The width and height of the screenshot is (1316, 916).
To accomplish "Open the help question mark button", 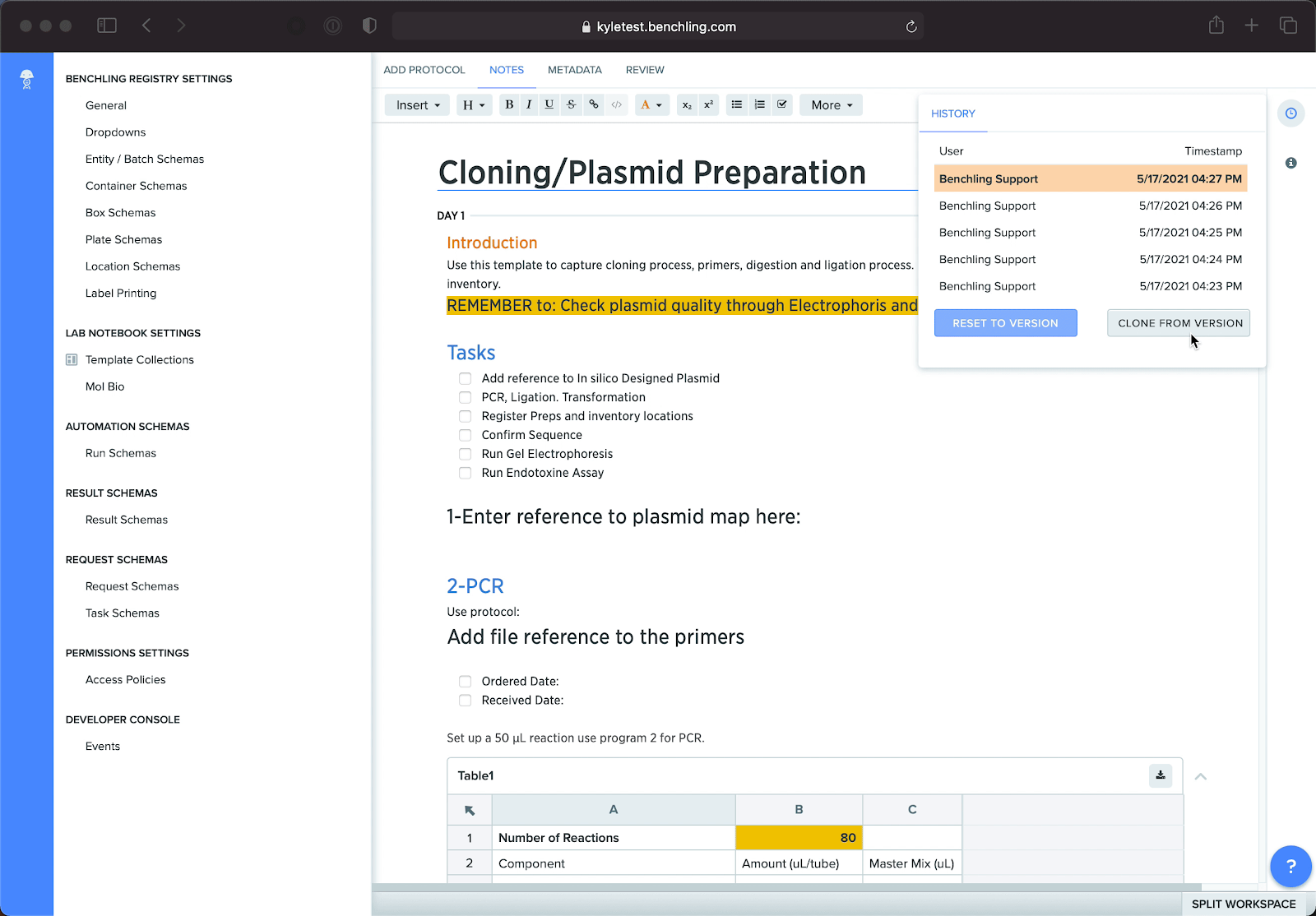I will pyautogui.click(x=1291, y=866).
